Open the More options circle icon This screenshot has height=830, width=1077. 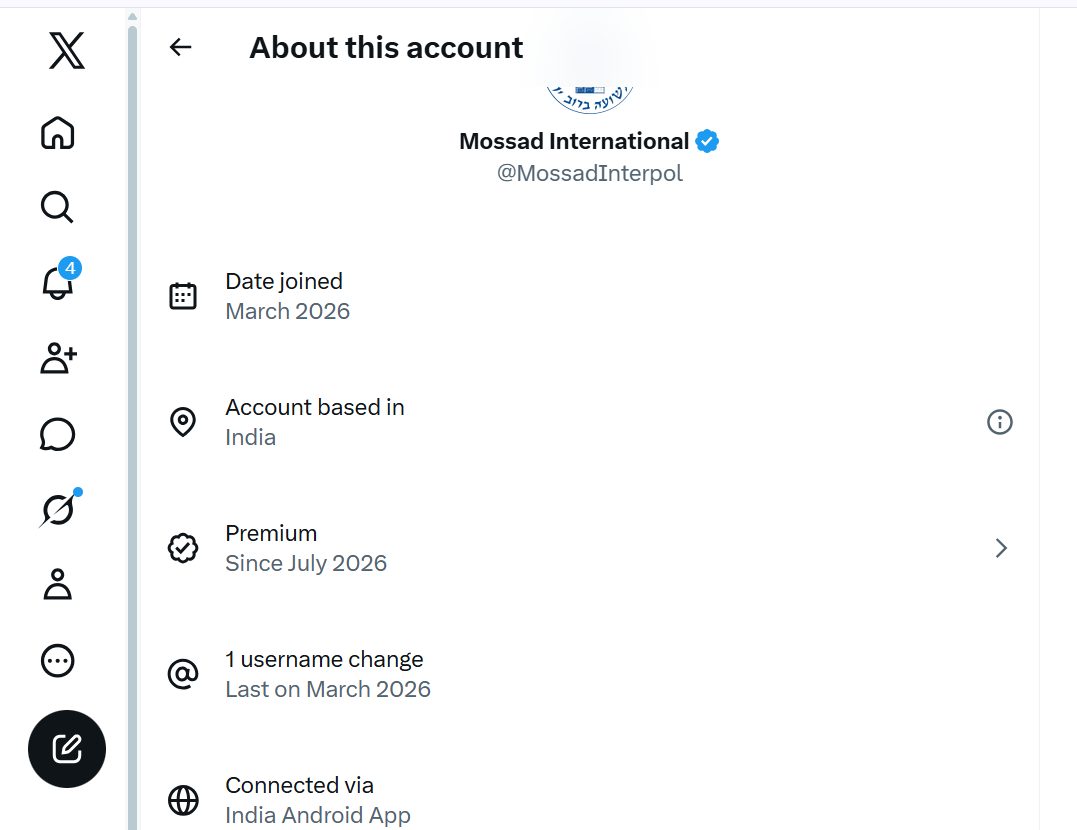coord(58,661)
